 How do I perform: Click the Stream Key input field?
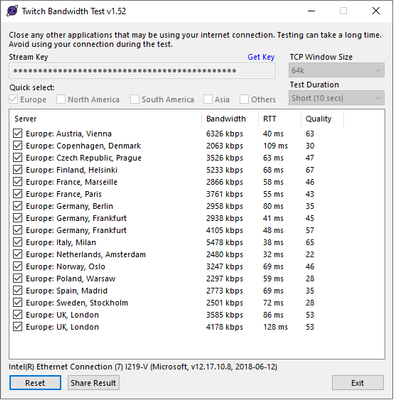coord(142,71)
